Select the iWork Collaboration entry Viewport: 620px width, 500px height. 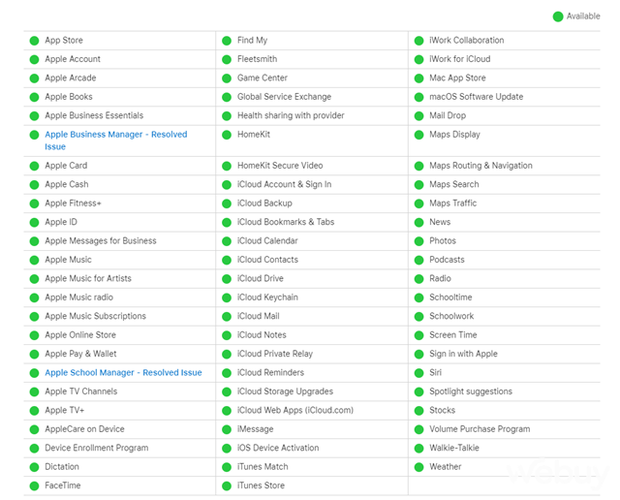tap(467, 40)
